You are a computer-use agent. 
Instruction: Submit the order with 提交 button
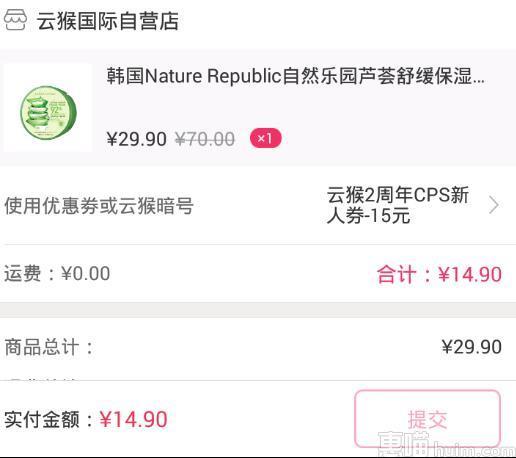(428, 418)
